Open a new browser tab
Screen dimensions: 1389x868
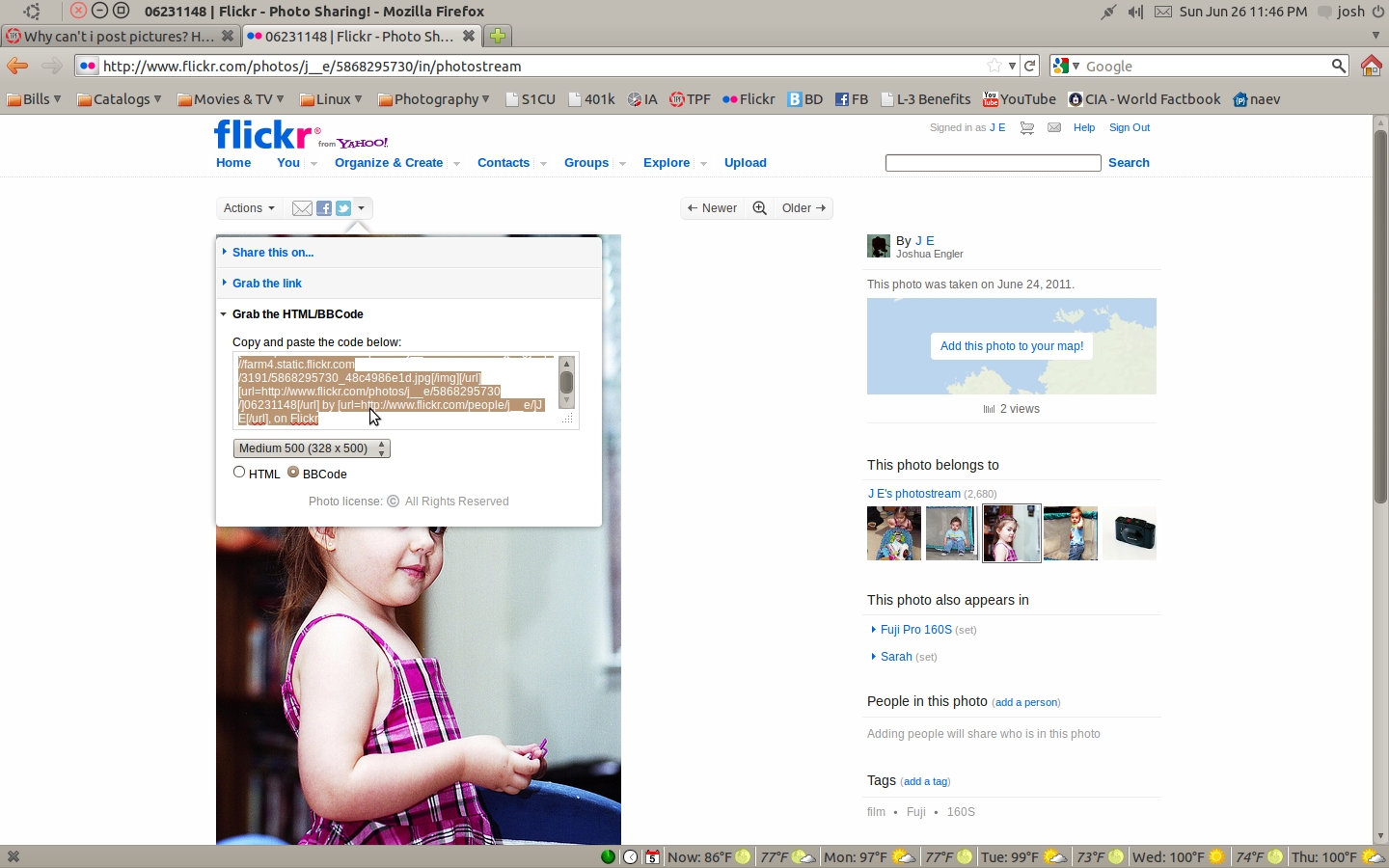pos(498,36)
